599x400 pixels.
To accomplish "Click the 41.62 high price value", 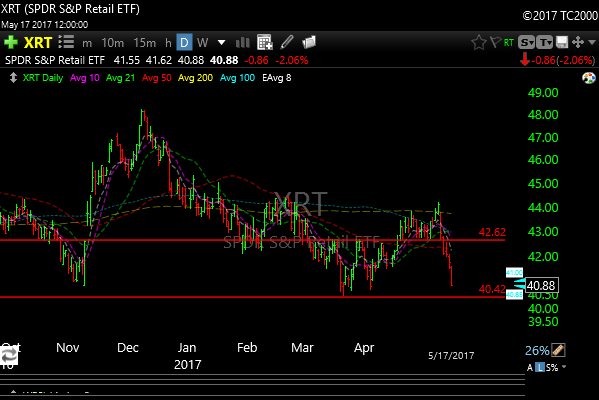I will (159, 60).
